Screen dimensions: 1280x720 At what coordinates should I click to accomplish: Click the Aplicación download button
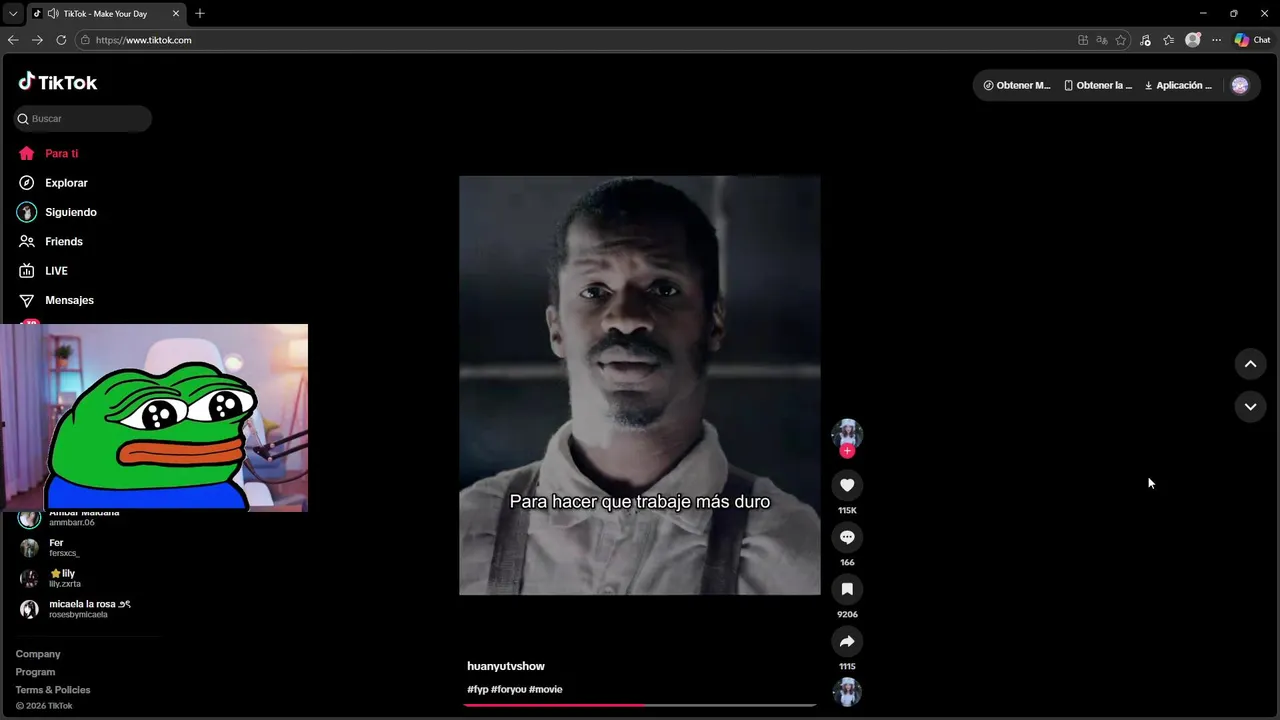pyautogui.click(x=1178, y=85)
